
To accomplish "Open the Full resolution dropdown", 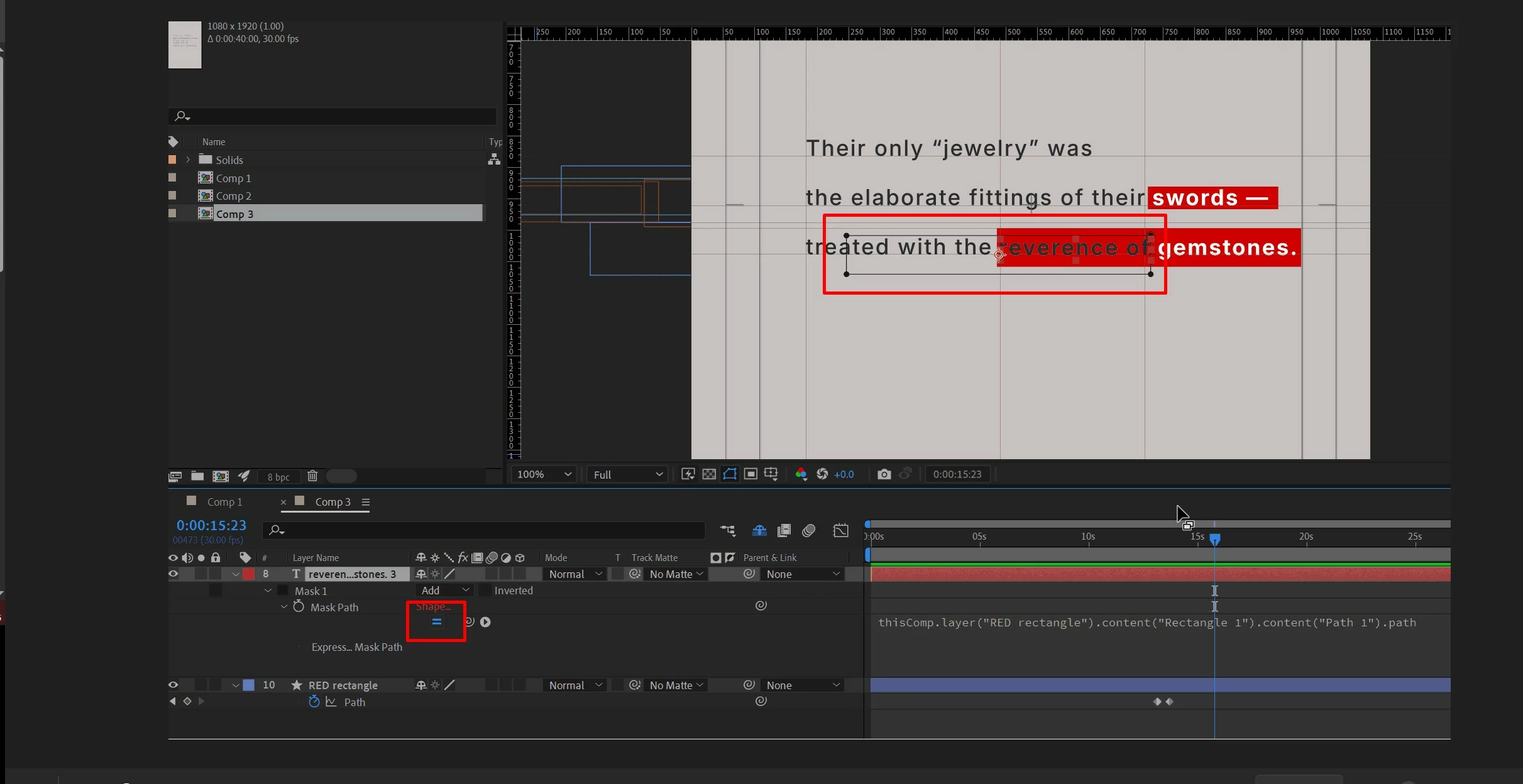I will click(627, 474).
